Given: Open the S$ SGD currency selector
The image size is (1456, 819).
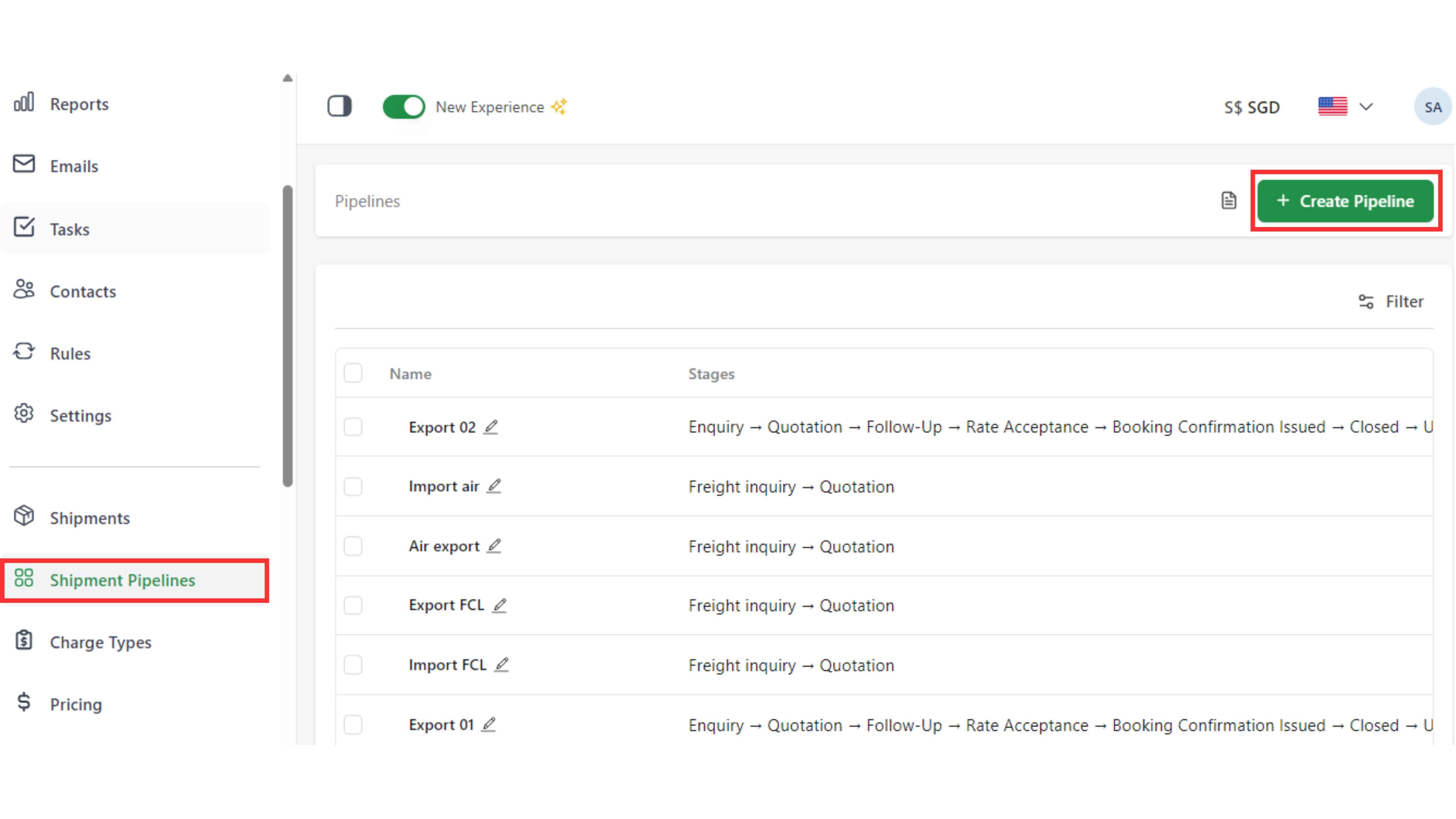Looking at the screenshot, I should (x=1251, y=107).
